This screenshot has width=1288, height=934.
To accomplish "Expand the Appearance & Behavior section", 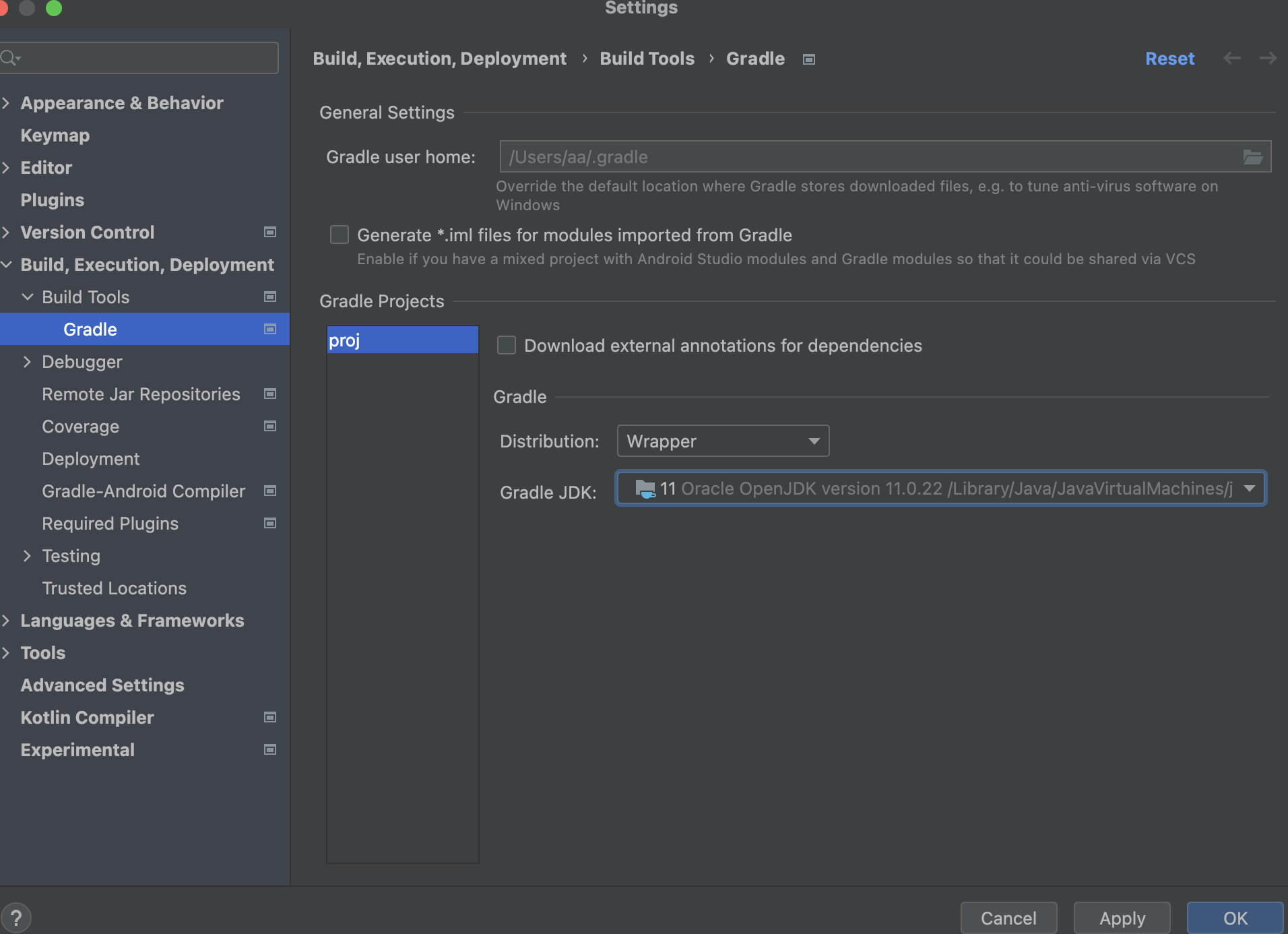I will [7, 103].
